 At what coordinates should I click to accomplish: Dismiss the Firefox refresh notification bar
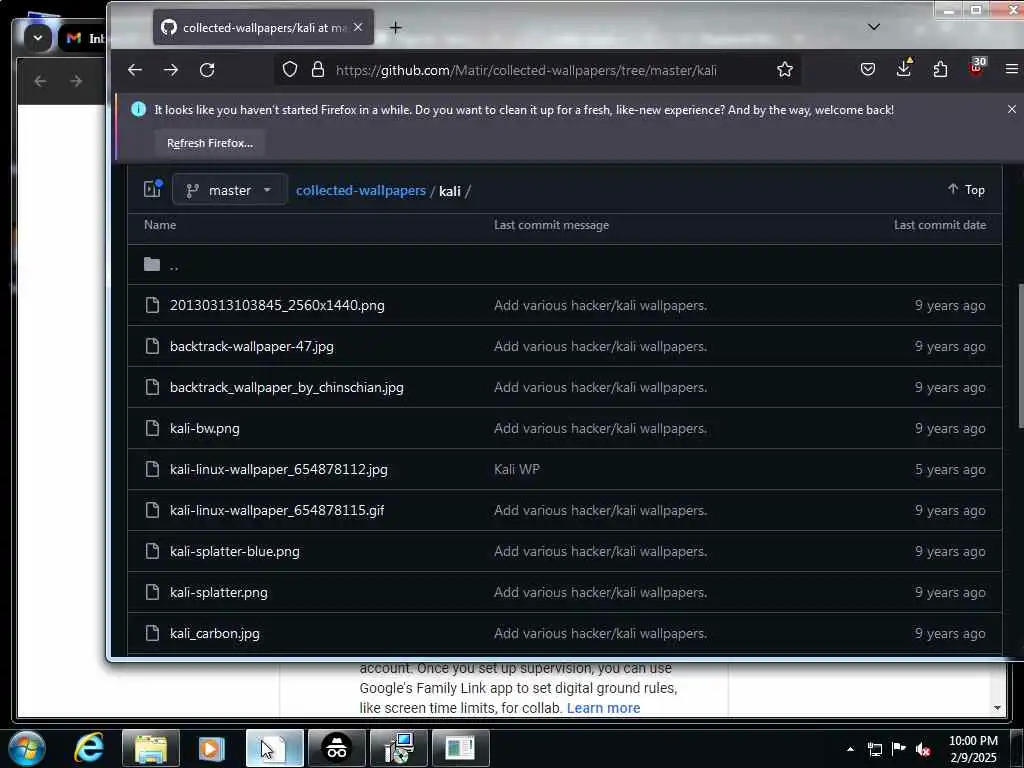[x=1012, y=109]
